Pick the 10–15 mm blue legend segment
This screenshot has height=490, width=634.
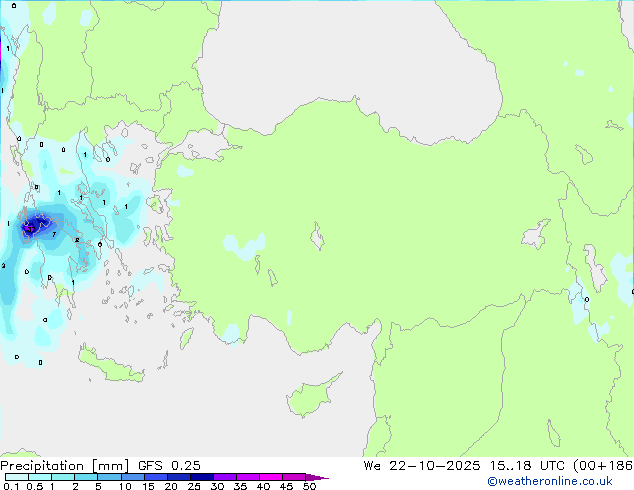(x=132, y=477)
